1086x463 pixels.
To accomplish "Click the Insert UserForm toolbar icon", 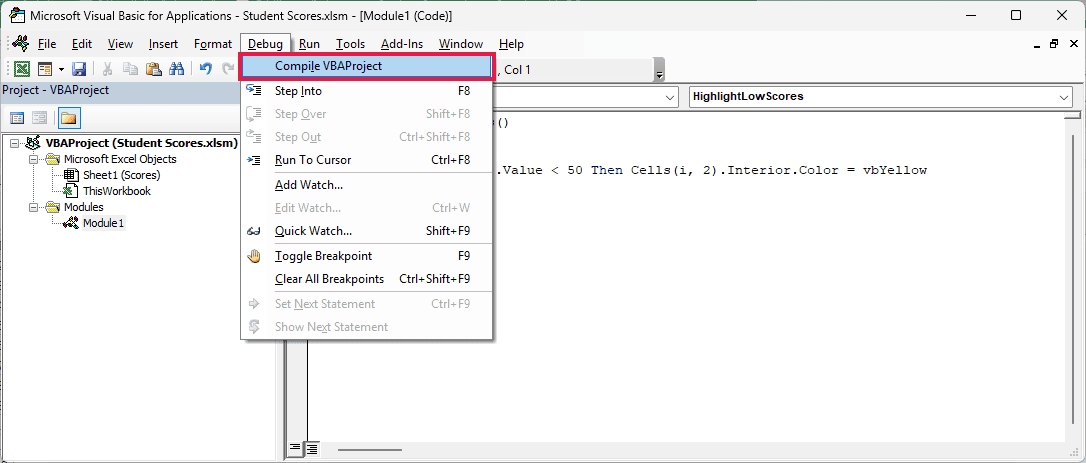I will pos(45,69).
